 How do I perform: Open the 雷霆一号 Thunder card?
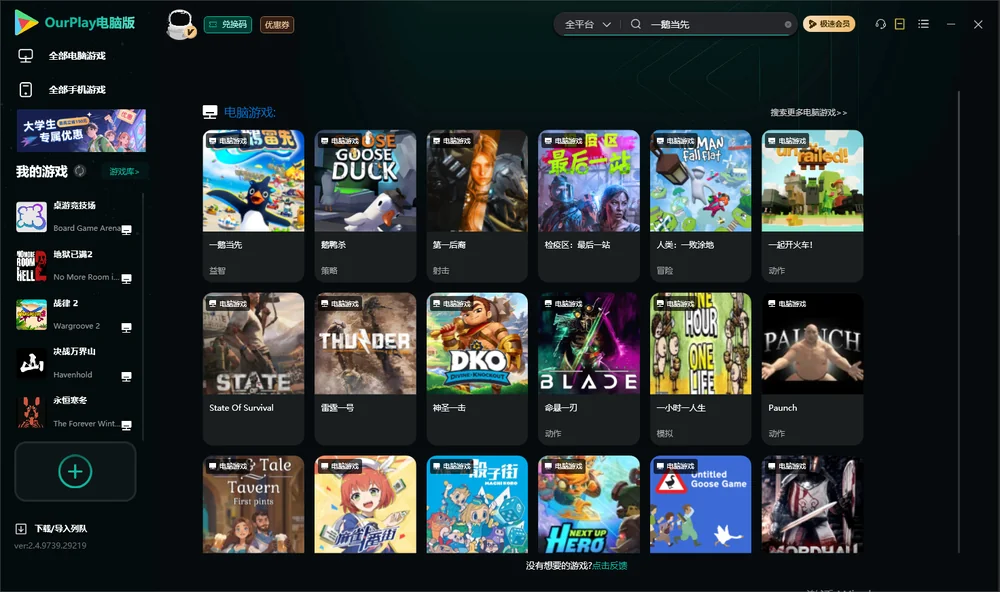tap(365, 368)
